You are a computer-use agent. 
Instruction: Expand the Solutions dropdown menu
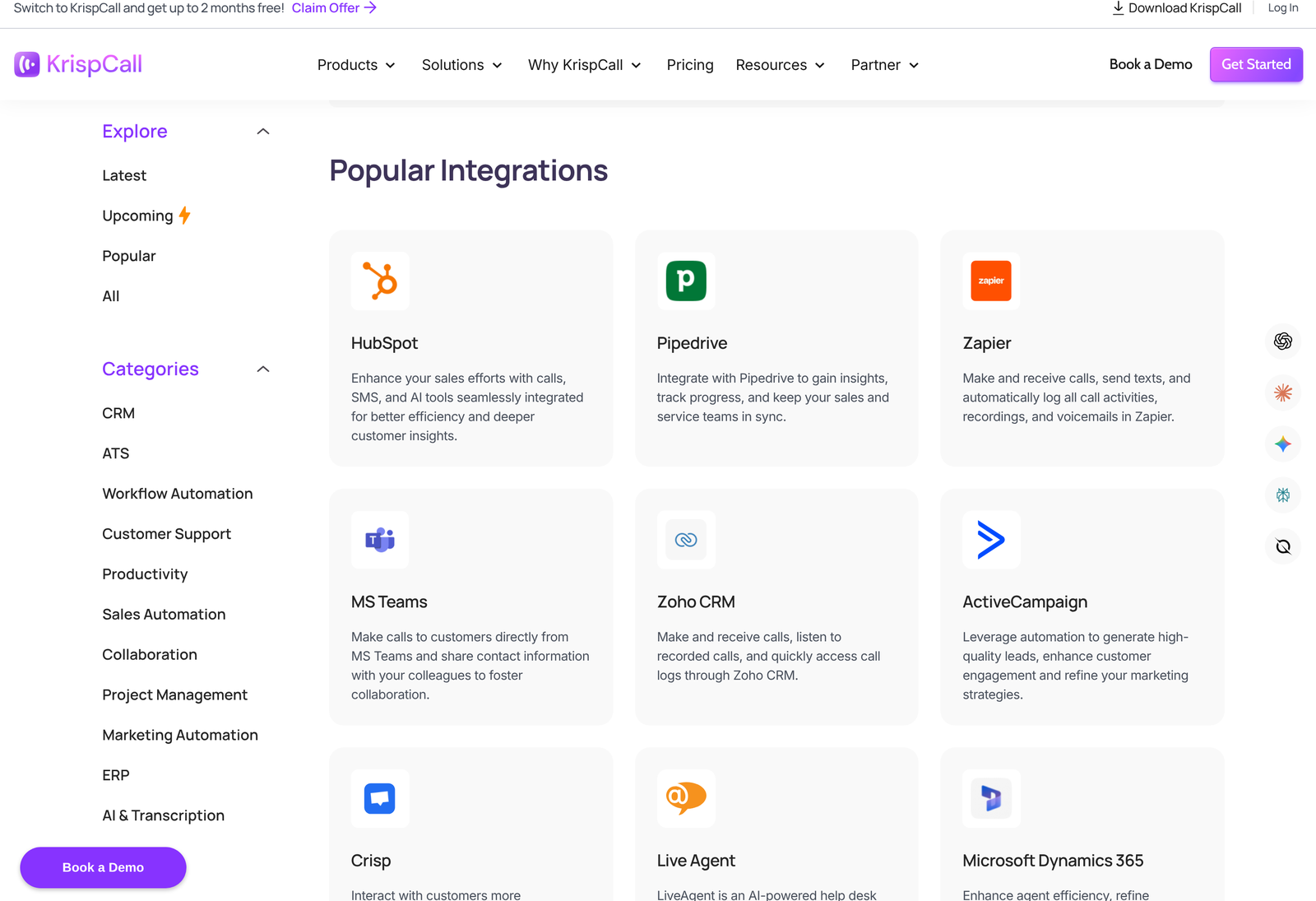pos(461,65)
